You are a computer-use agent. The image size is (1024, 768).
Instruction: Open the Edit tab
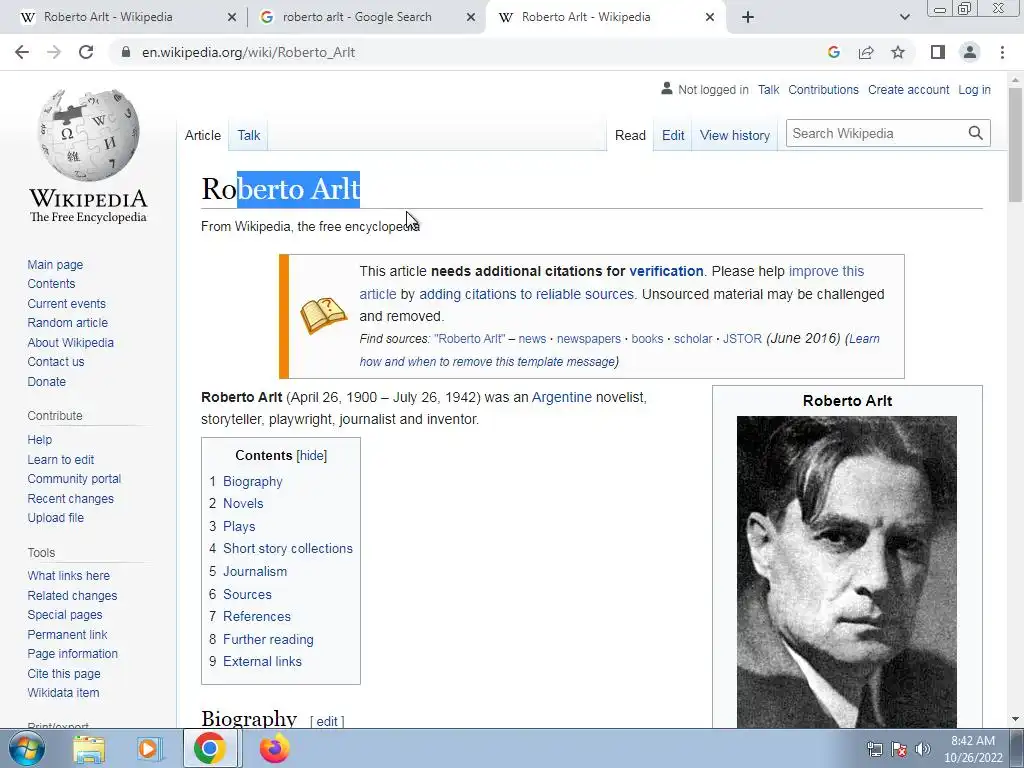[x=673, y=135]
